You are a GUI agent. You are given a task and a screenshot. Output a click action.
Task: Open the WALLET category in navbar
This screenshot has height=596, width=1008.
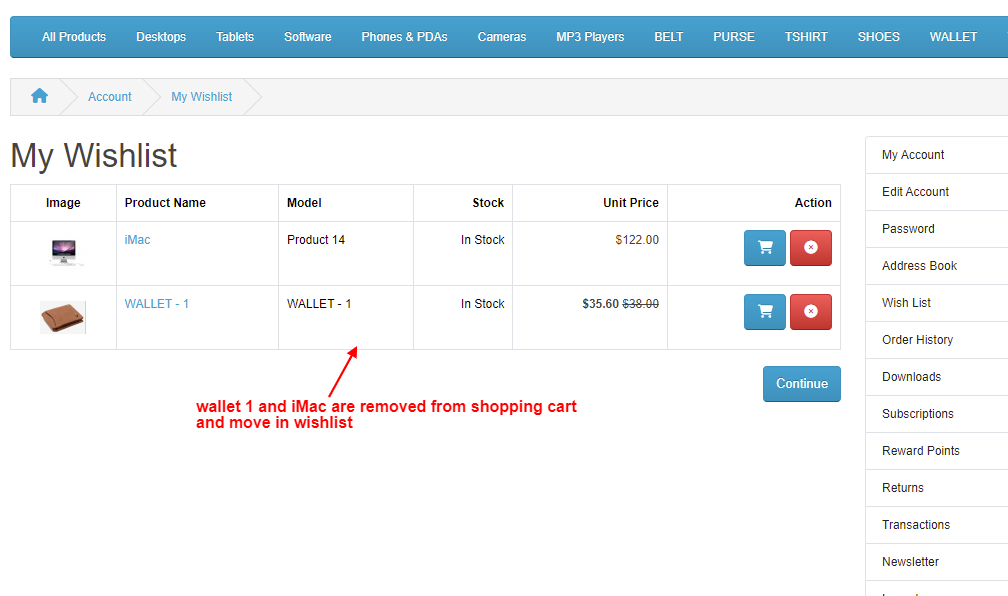click(953, 37)
